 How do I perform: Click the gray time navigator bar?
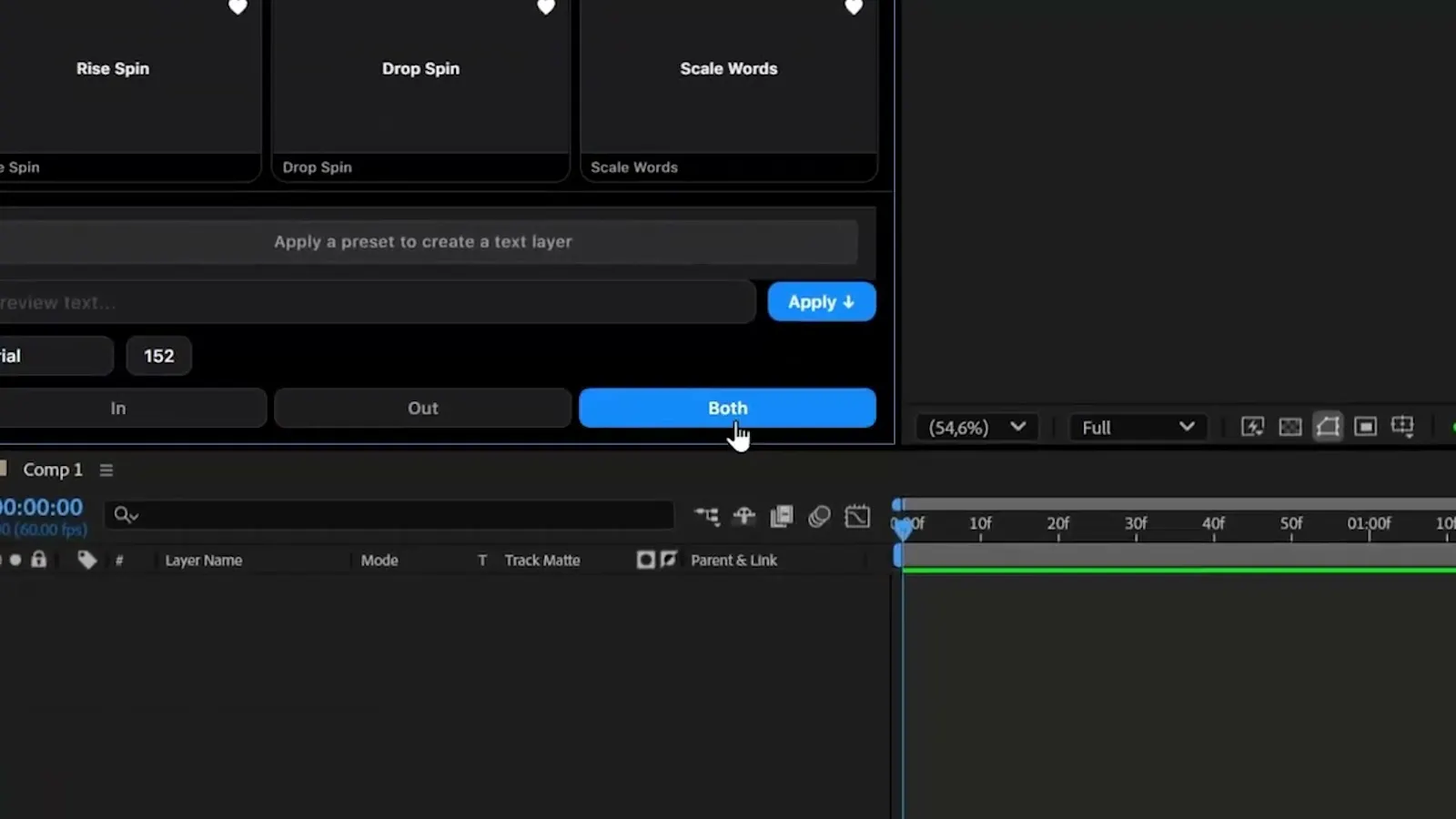(1178, 504)
